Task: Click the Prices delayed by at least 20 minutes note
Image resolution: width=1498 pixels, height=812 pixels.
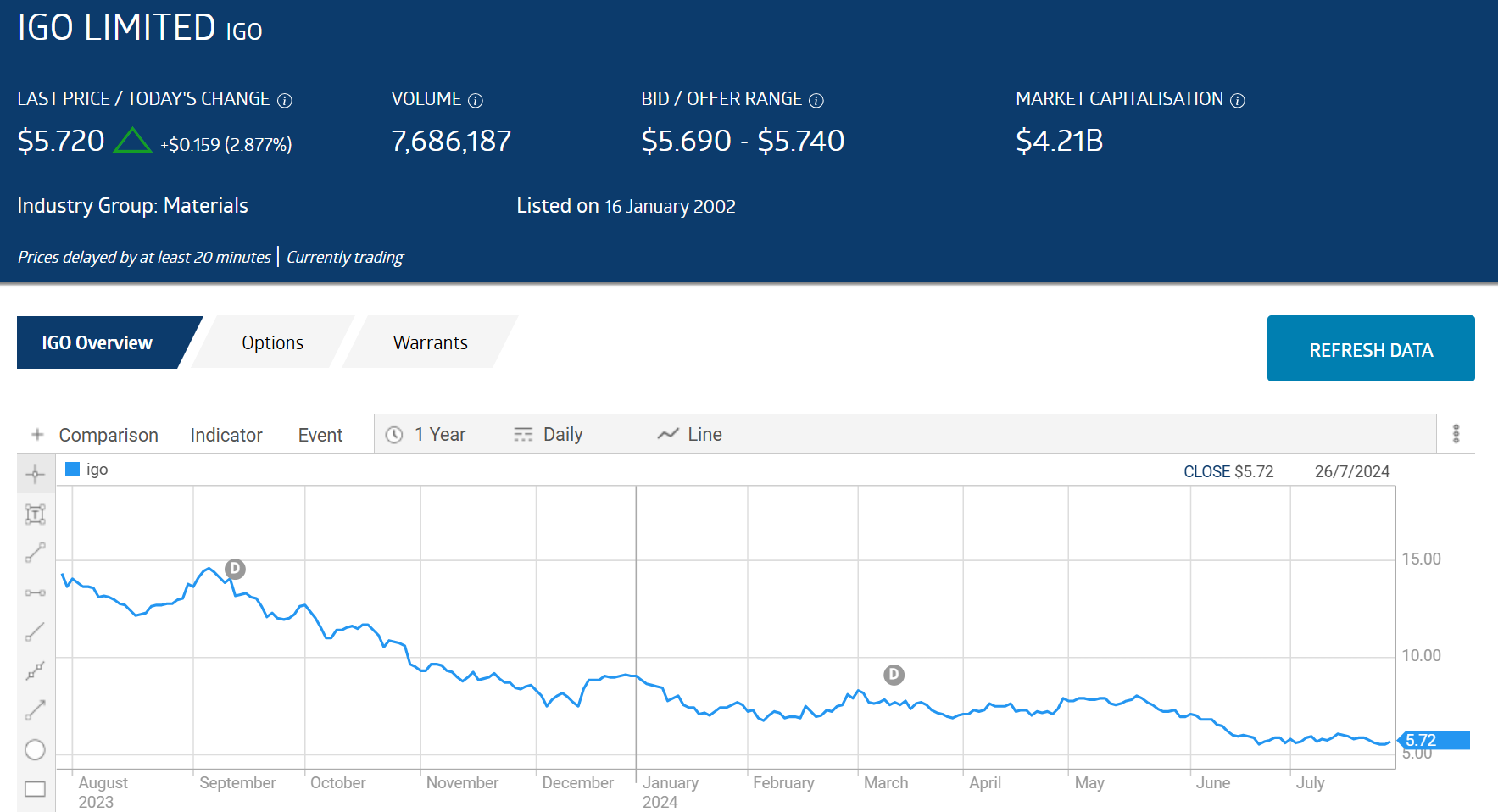Action: pyautogui.click(x=144, y=257)
